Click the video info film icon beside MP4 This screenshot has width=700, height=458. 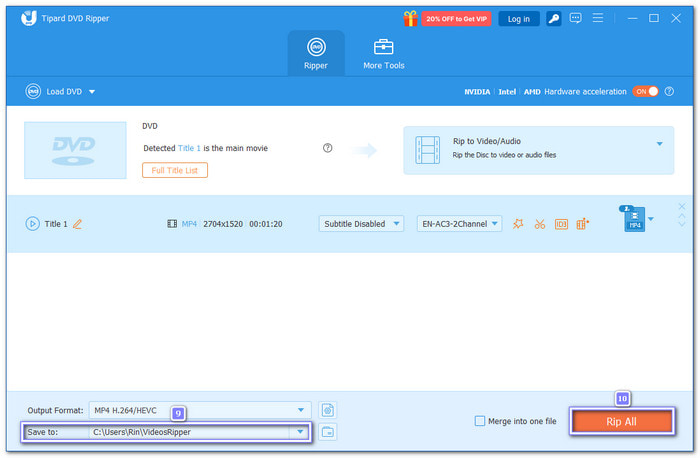tap(172, 224)
